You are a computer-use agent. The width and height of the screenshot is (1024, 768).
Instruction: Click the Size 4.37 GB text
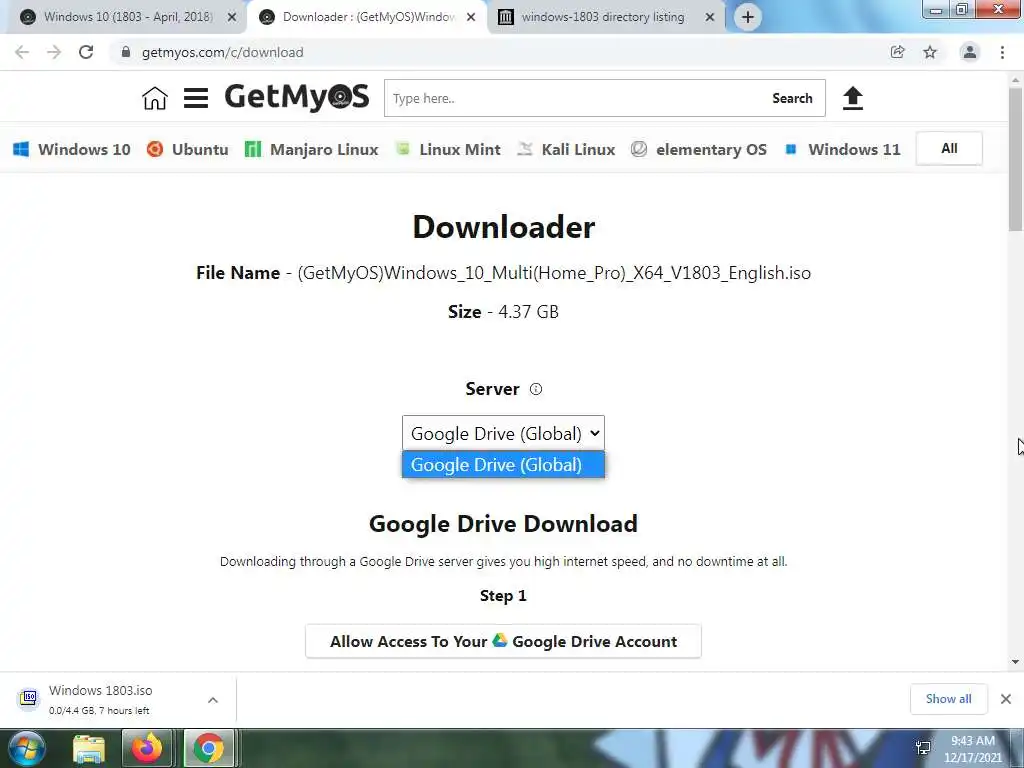tap(504, 312)
